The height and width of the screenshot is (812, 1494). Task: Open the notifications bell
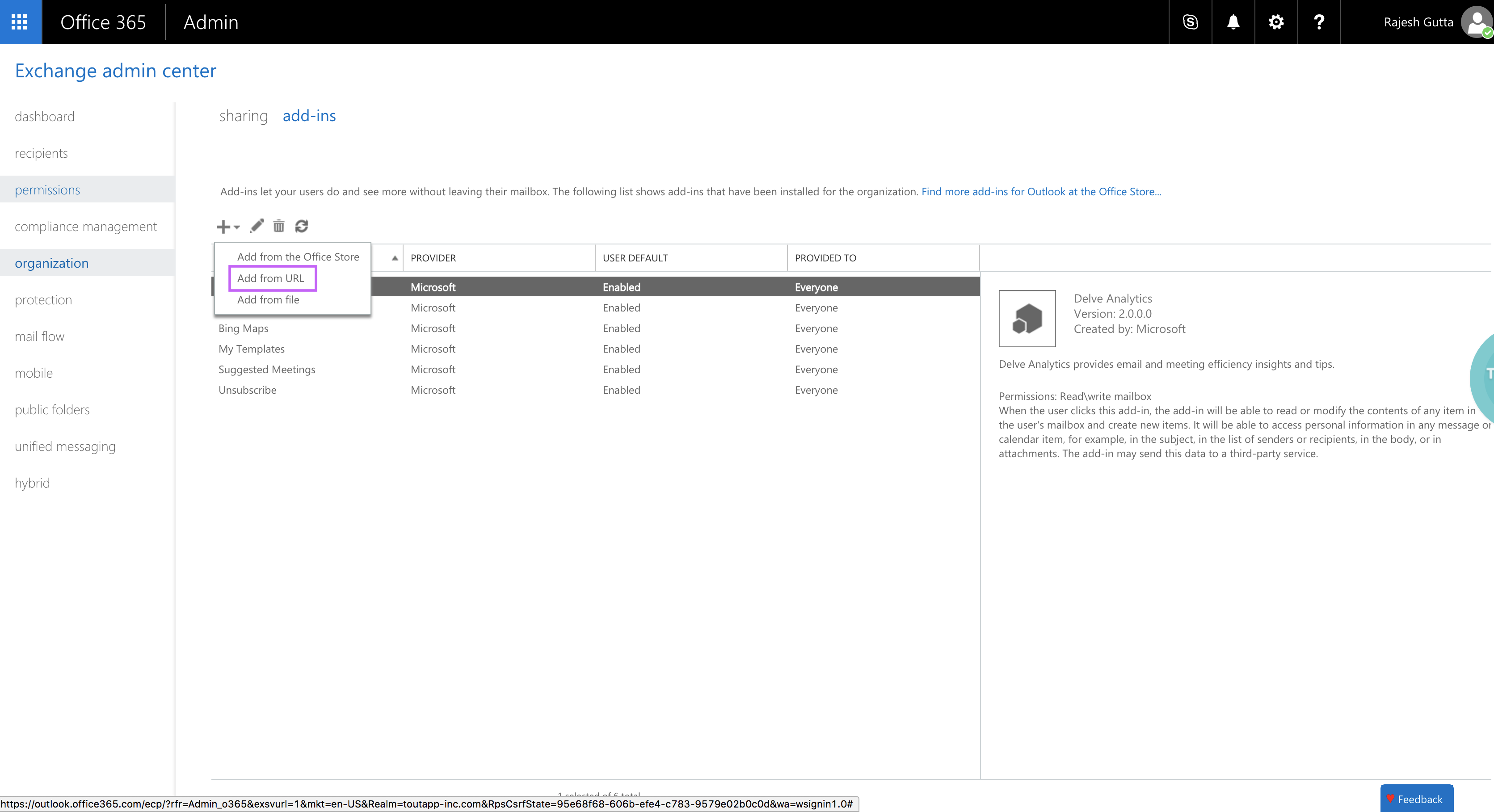point(1233,22)
